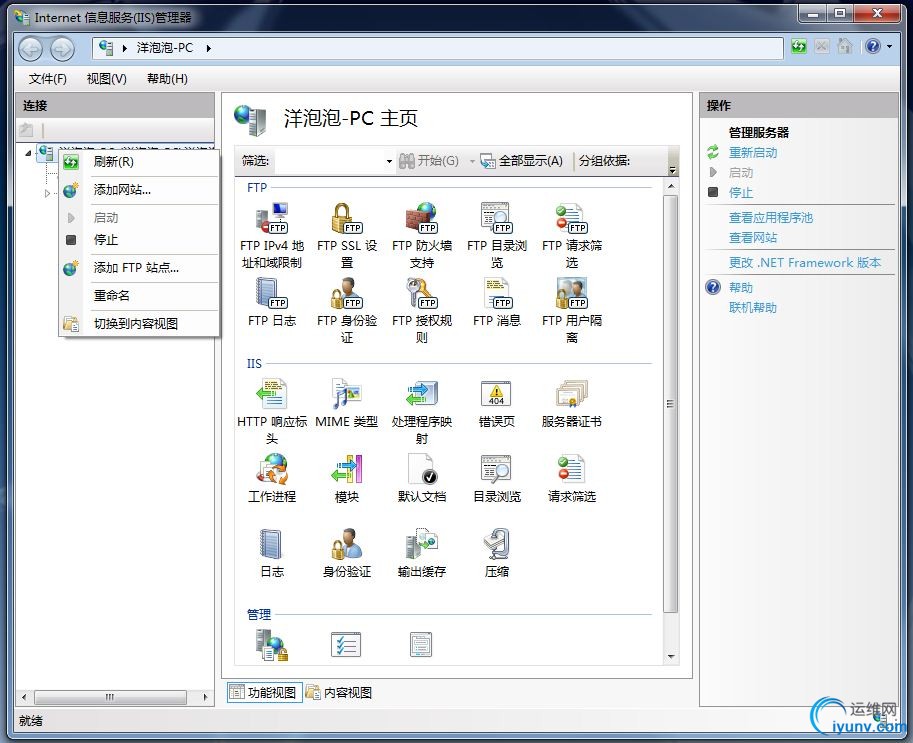This screenshot has height=743, width=913.
Task: Open the 帮助(H) menu
Action: pos(167,79)
